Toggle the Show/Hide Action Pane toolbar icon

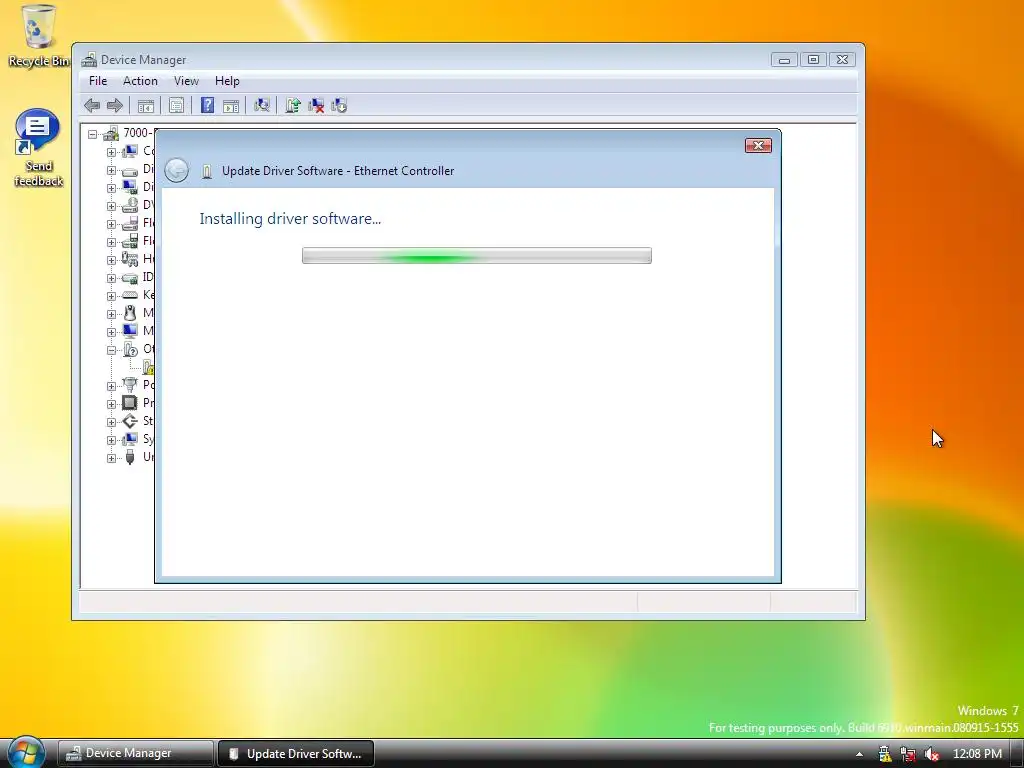[x=231, y=105]
